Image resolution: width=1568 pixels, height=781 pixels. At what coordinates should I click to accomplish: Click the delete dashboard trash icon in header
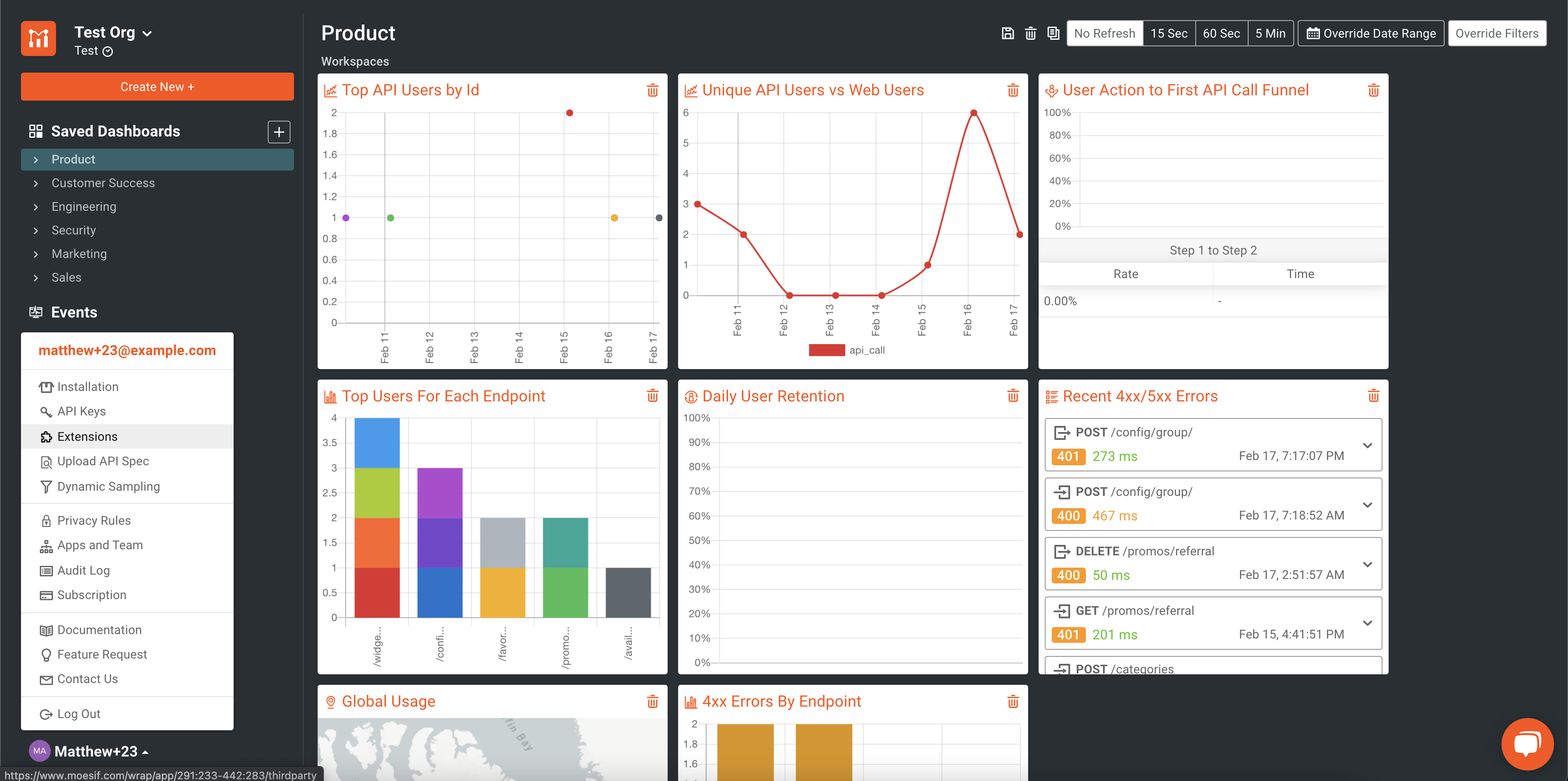pos(1030,34)
